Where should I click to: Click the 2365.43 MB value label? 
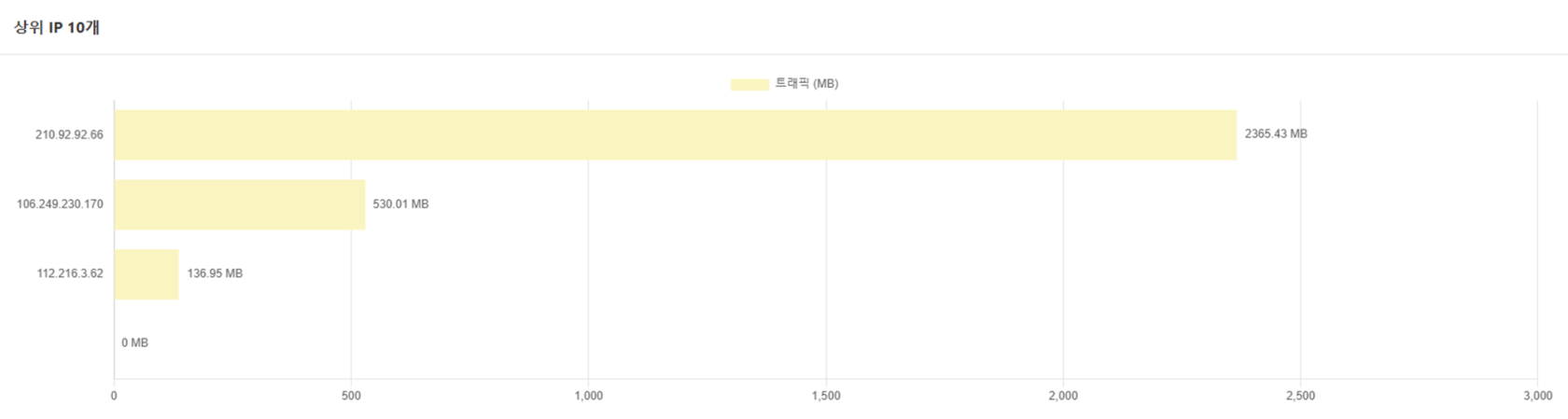pyautogui.click(x=1276, y=134)
